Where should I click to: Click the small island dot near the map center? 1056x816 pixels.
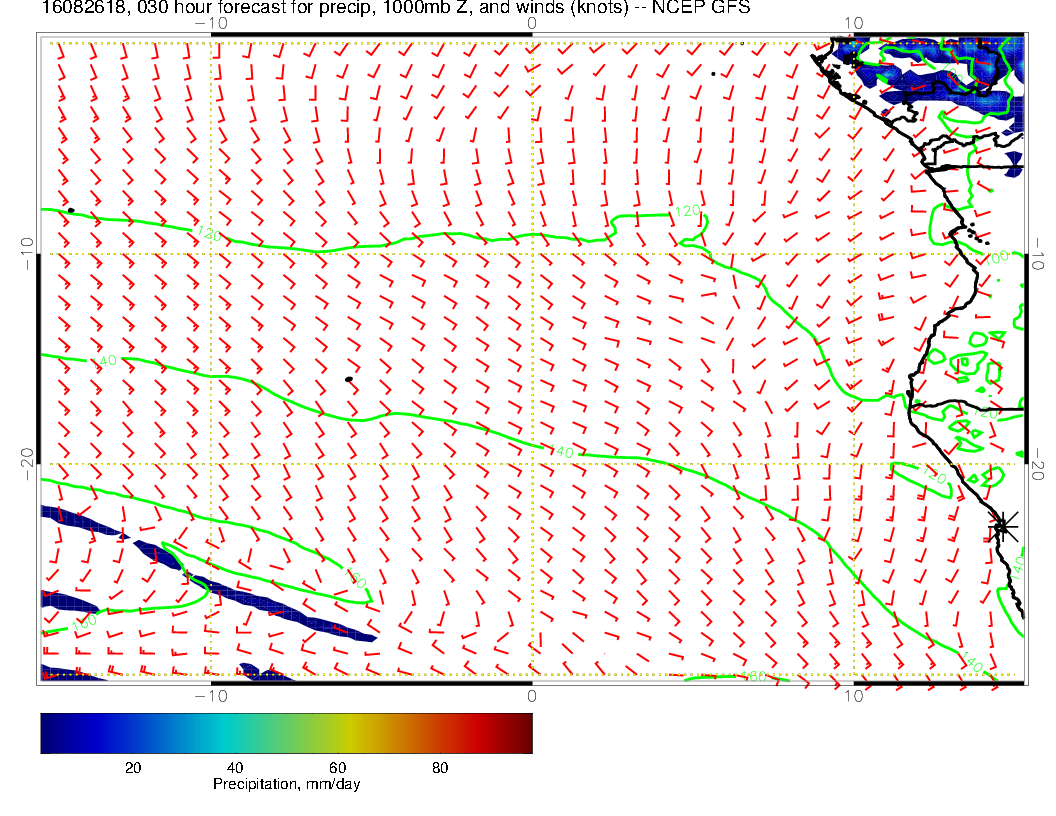(348, 380)
